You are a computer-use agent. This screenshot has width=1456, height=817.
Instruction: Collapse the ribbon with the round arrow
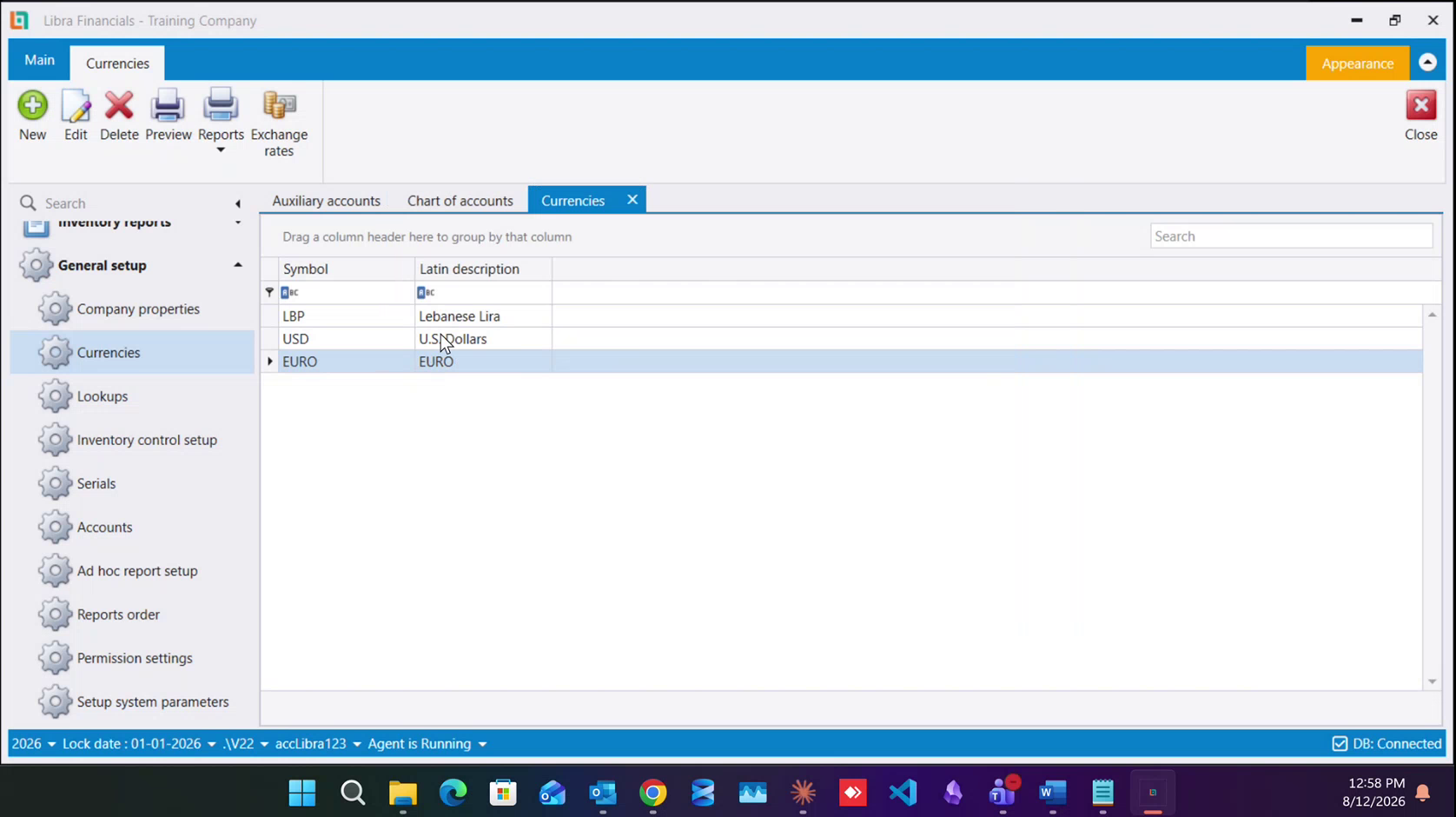tap(1427, 63)
